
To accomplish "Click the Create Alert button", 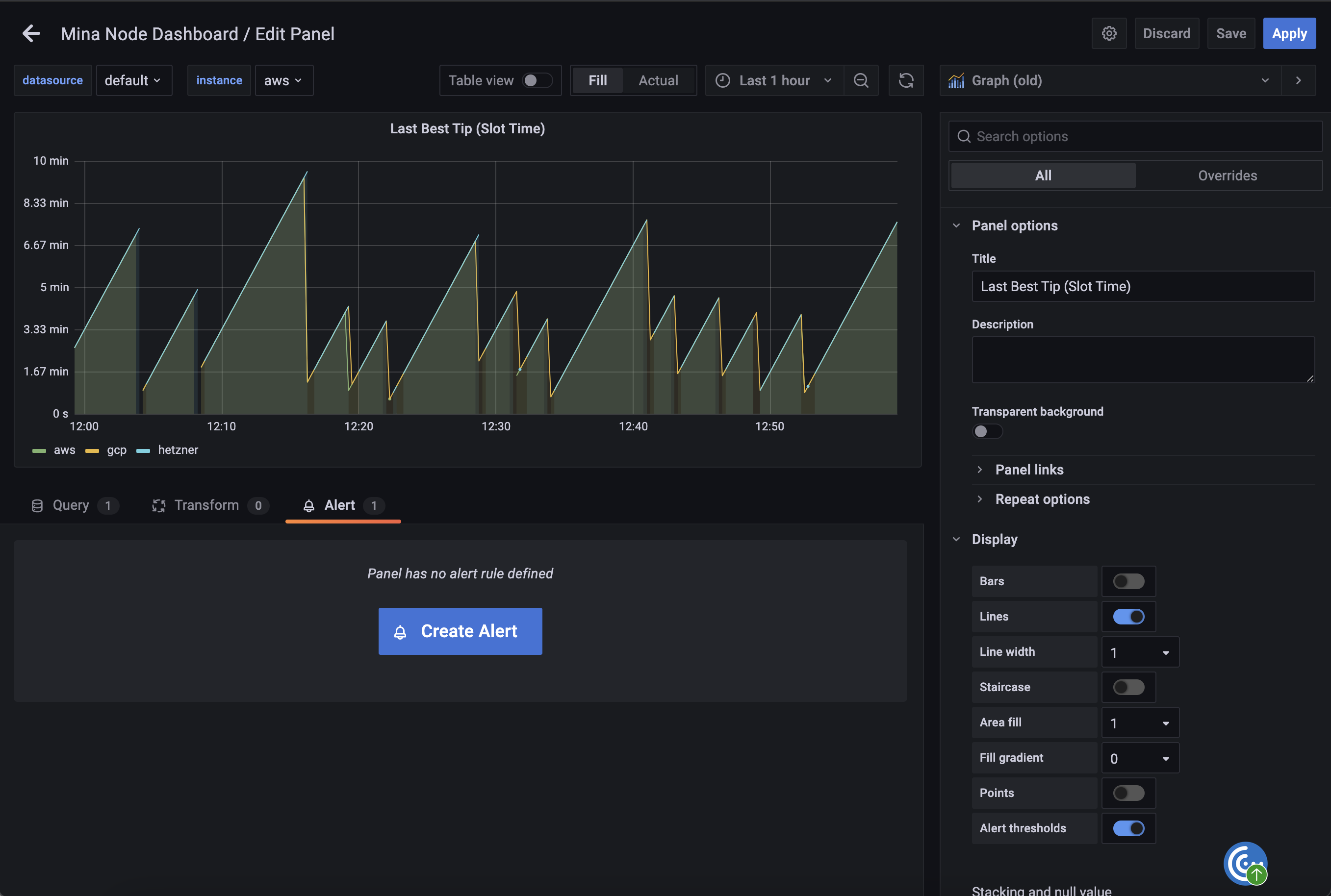I will tap(460, 631).
